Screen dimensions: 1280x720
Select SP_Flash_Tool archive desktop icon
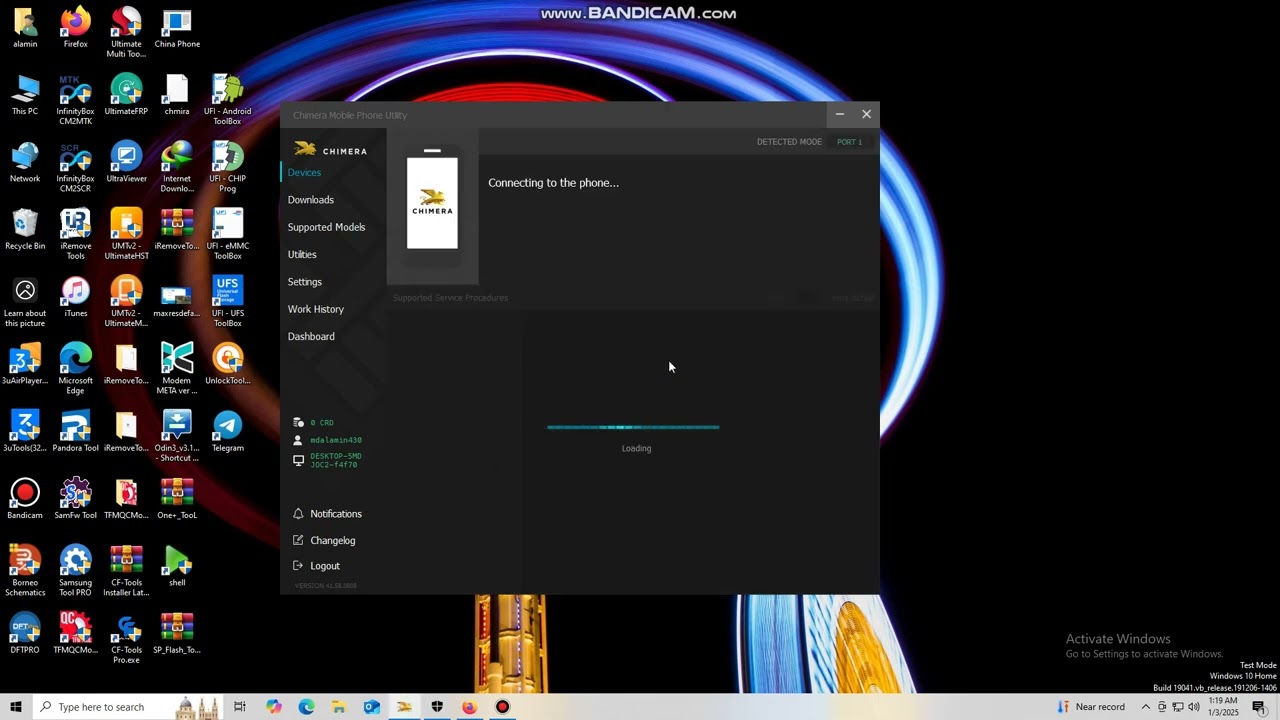tap(177, 633)
